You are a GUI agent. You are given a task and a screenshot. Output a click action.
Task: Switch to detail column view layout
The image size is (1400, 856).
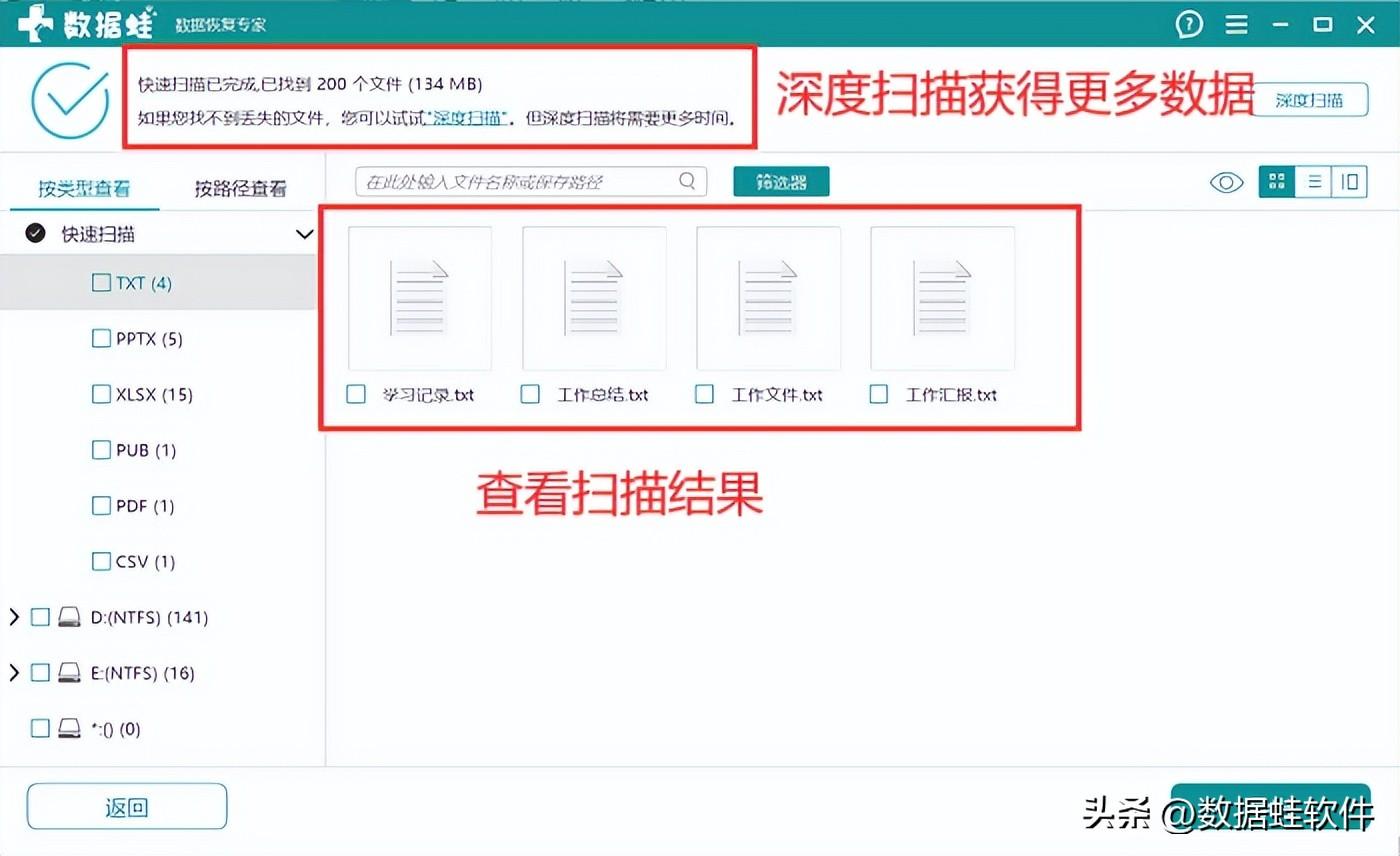point(1350,181)
